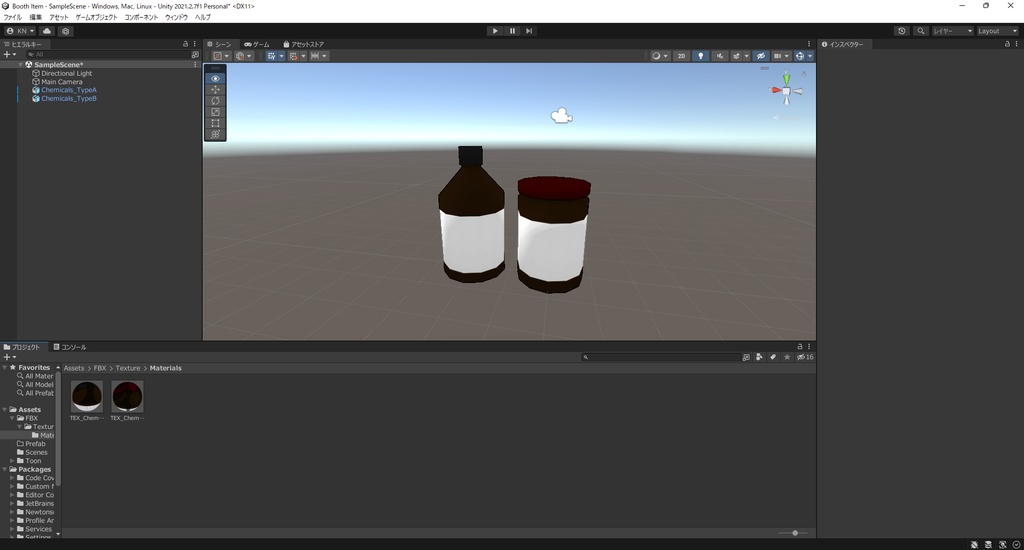Open the undo history clock icon
The height and width of the screenshot is (550, 1024).
pos(902,31)
